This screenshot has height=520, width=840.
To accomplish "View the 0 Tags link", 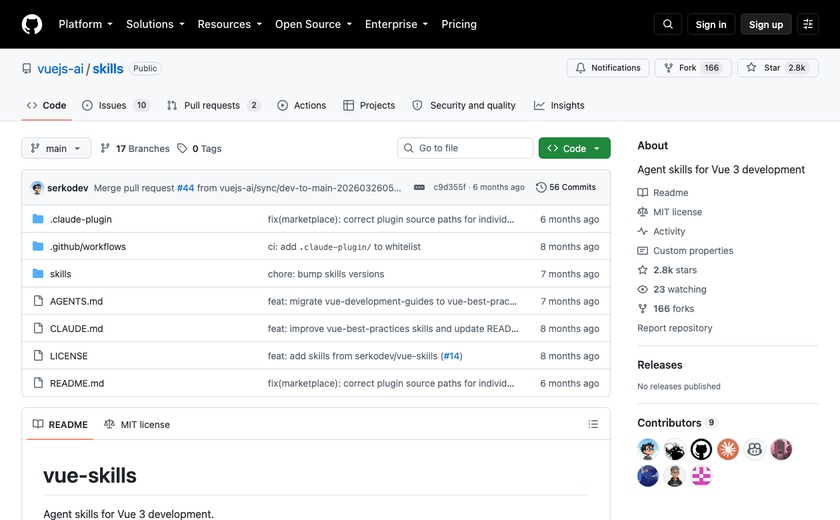I will point(199,148).
